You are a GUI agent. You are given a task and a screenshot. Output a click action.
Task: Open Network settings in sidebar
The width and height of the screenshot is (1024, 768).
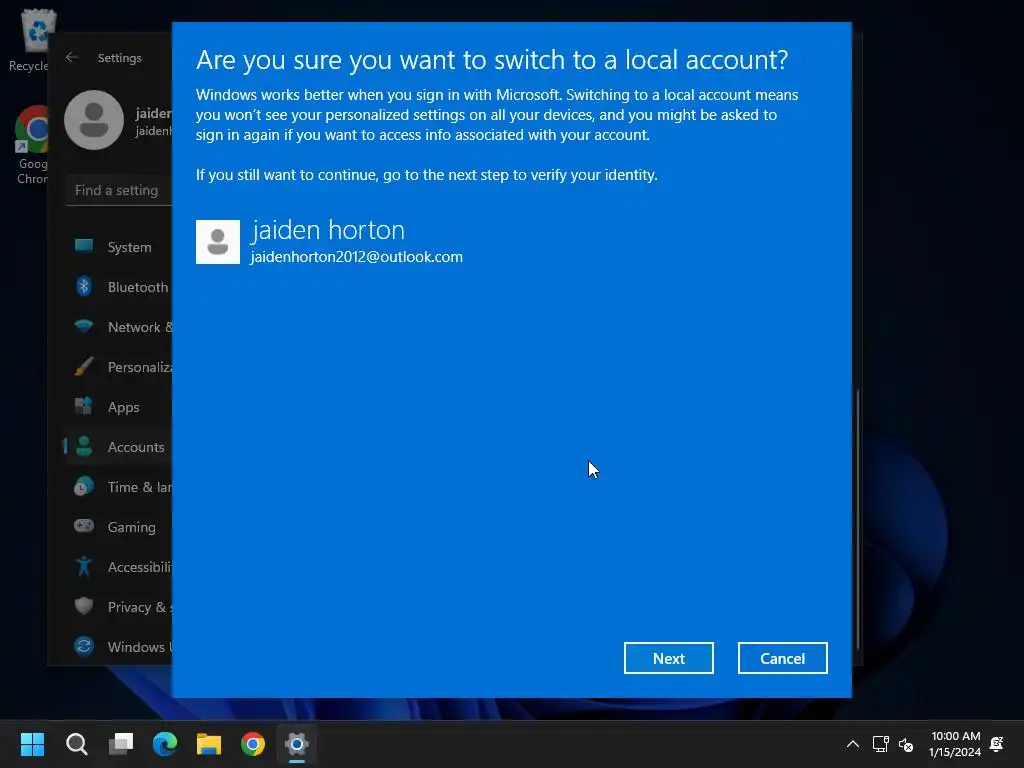coord(119,327)
